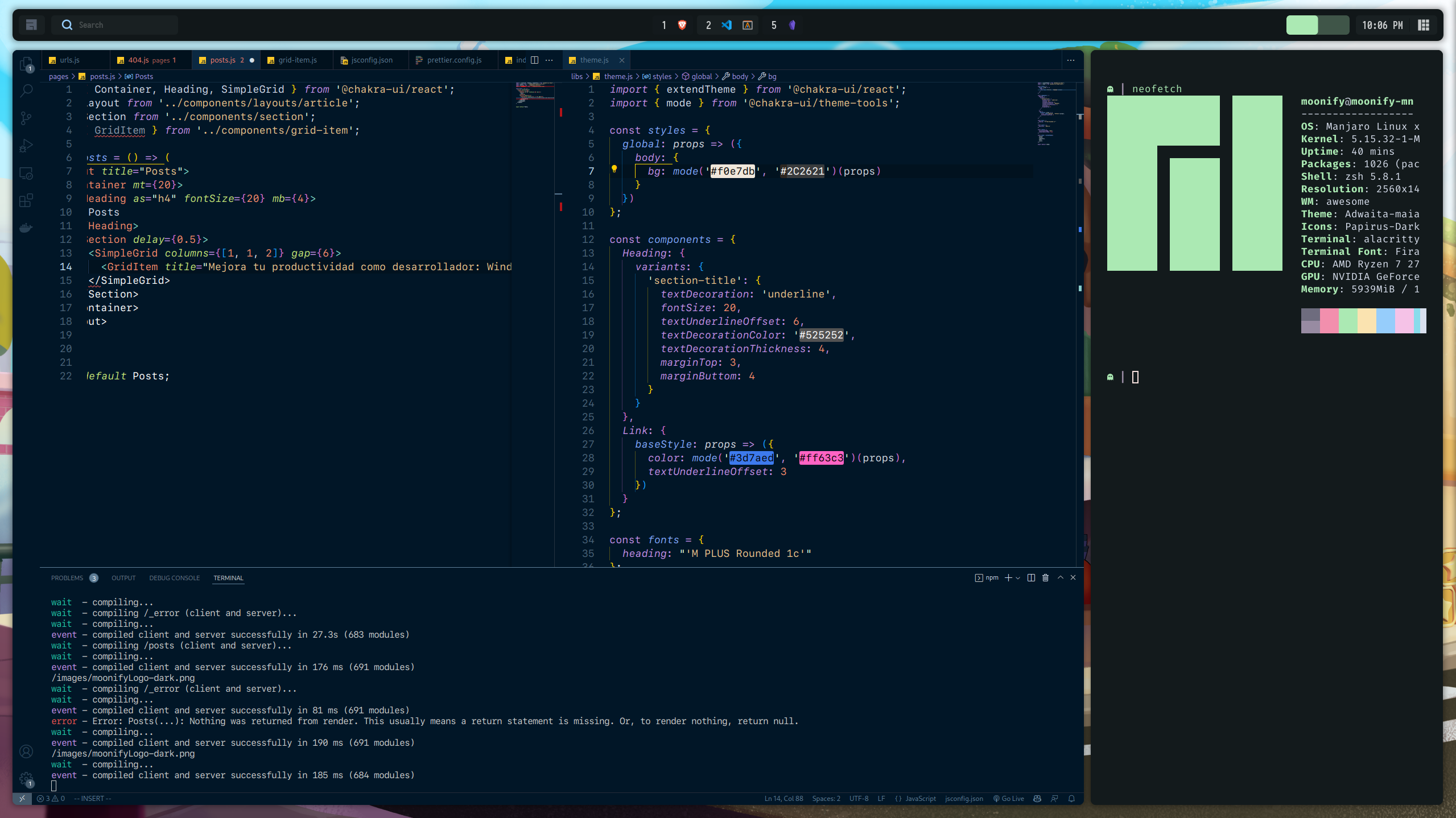
Task: Kill the terminal with trash icon
Action: 1045,577
